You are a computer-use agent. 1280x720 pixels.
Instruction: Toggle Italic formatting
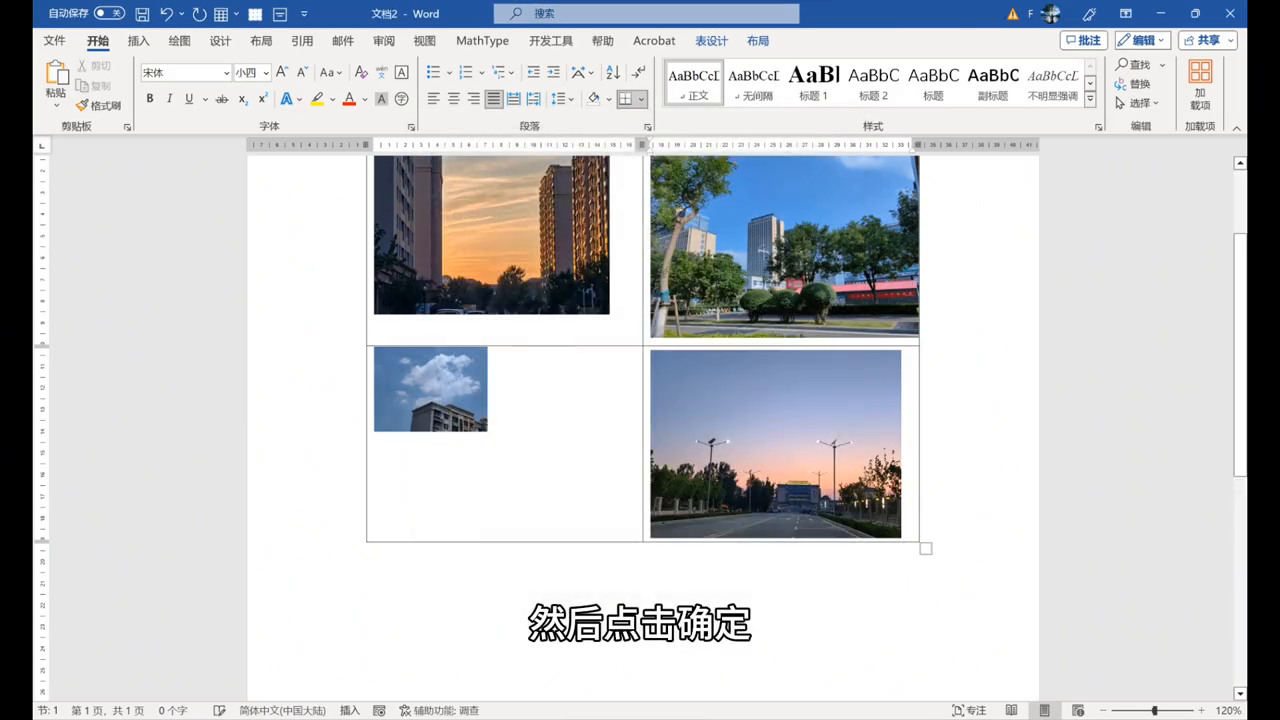(170, 99)
